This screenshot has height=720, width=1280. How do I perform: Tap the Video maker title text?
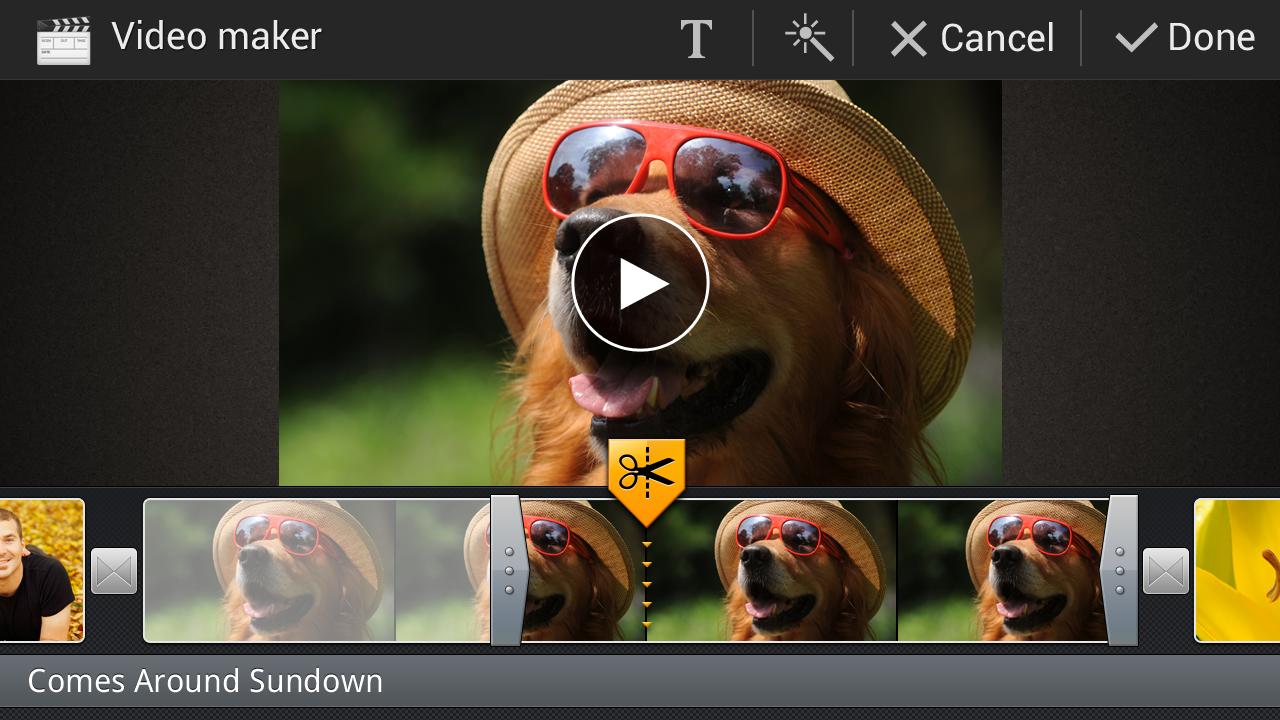pos(216,37)
